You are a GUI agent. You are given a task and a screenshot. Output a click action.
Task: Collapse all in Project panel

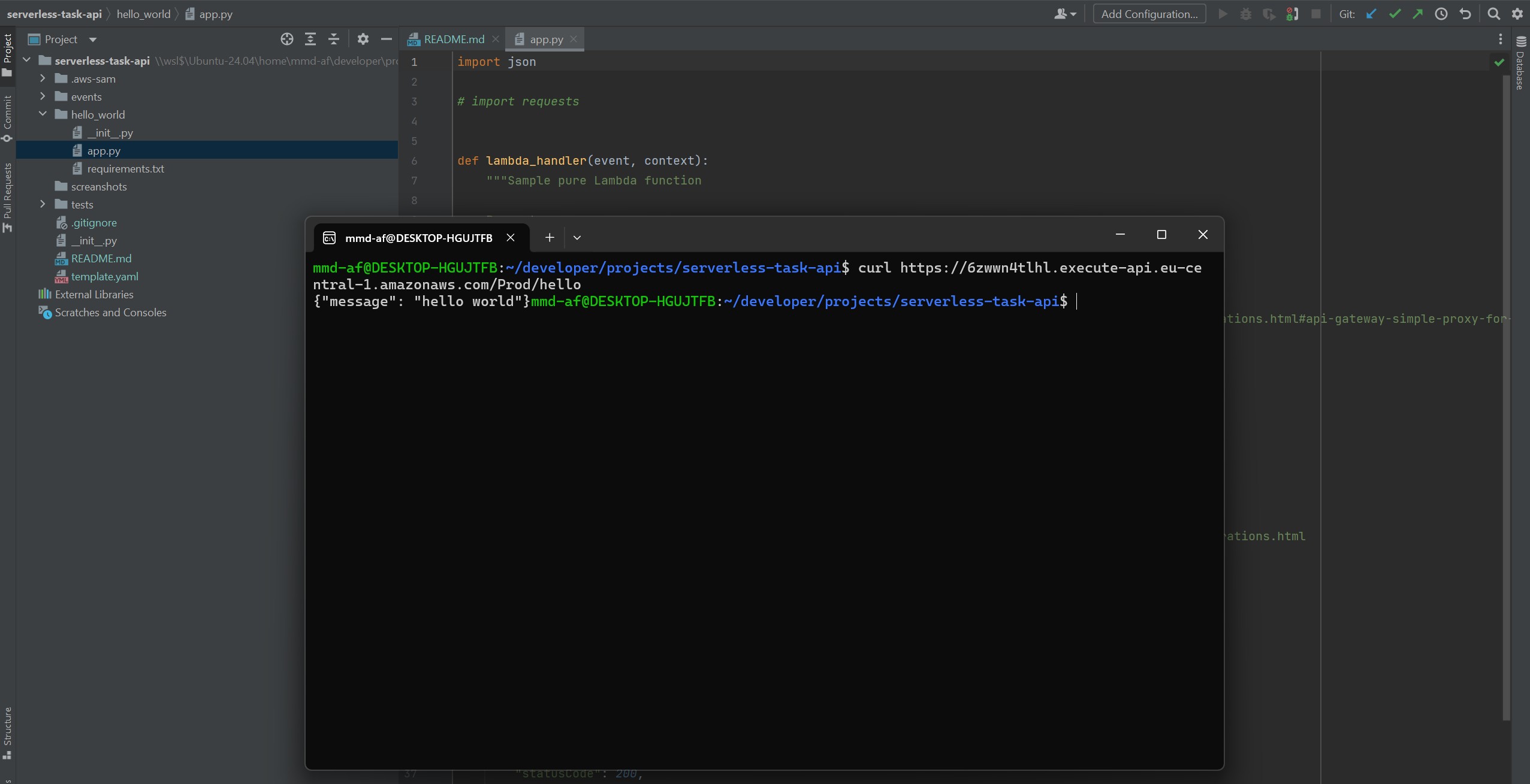[334, 40]
